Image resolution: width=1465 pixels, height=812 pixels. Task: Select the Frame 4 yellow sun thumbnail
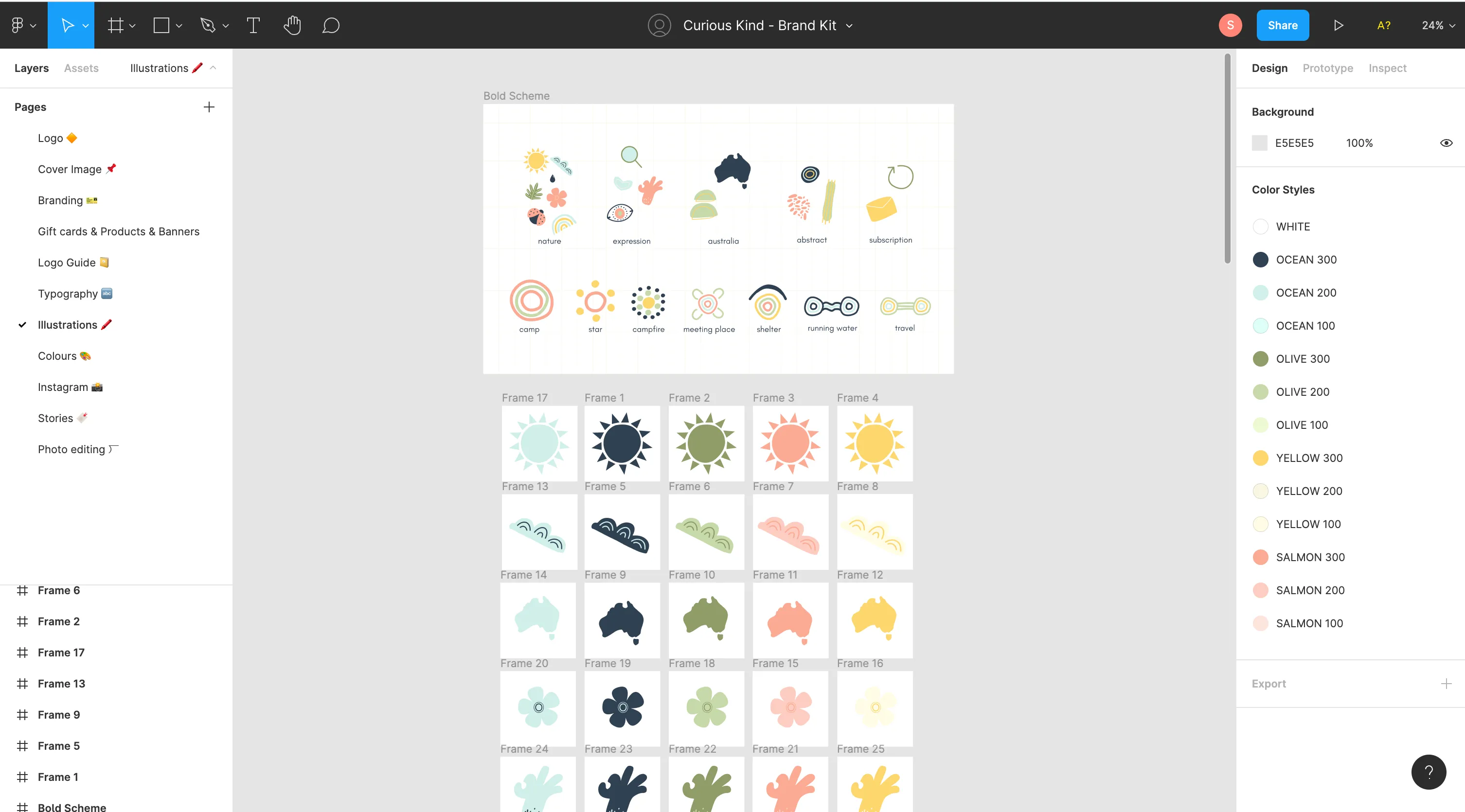click(875, 443)
